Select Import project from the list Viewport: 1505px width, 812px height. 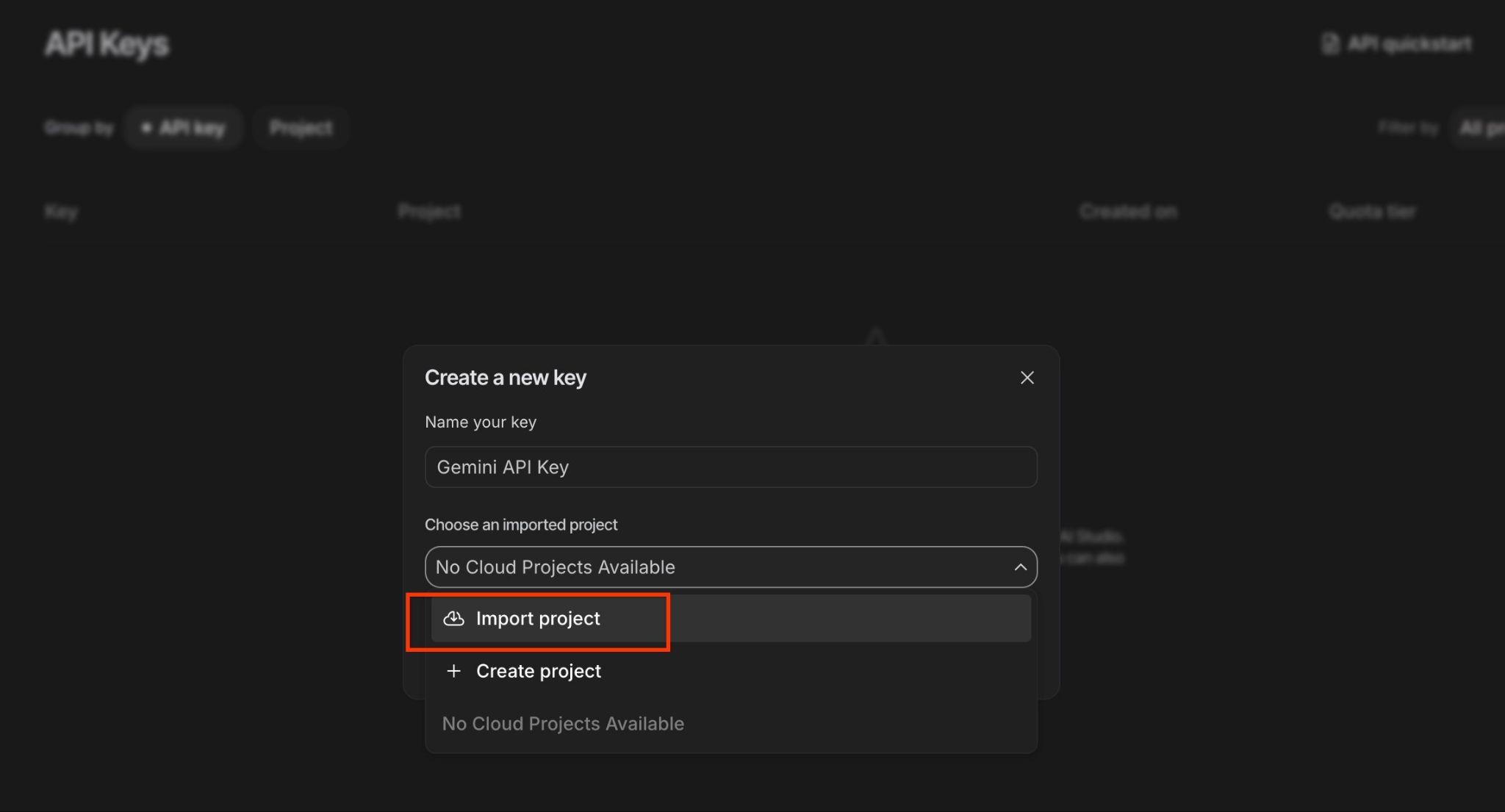(538, 619)
